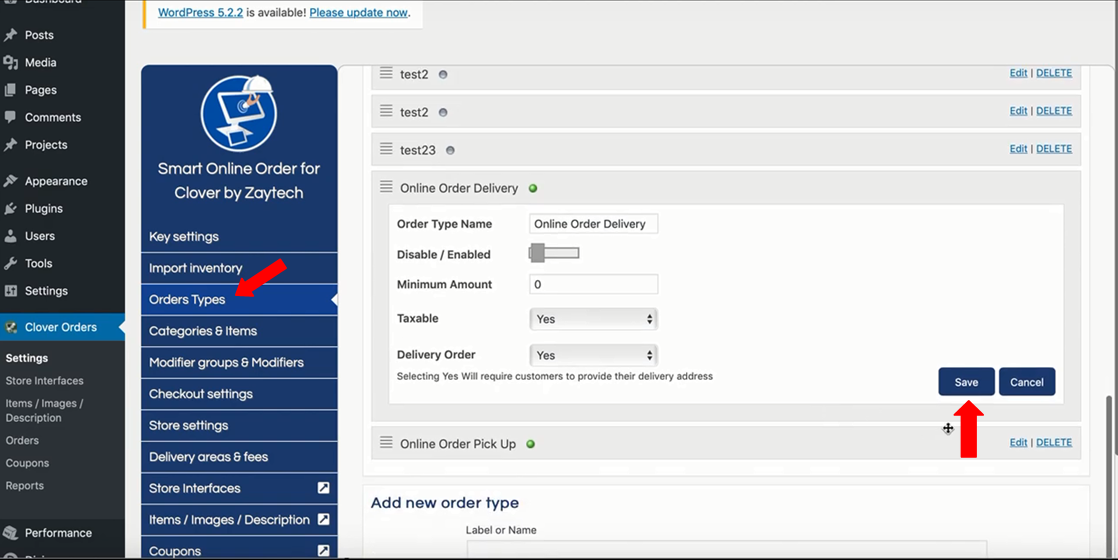Cancel editing the order type

coord(1027,382)
